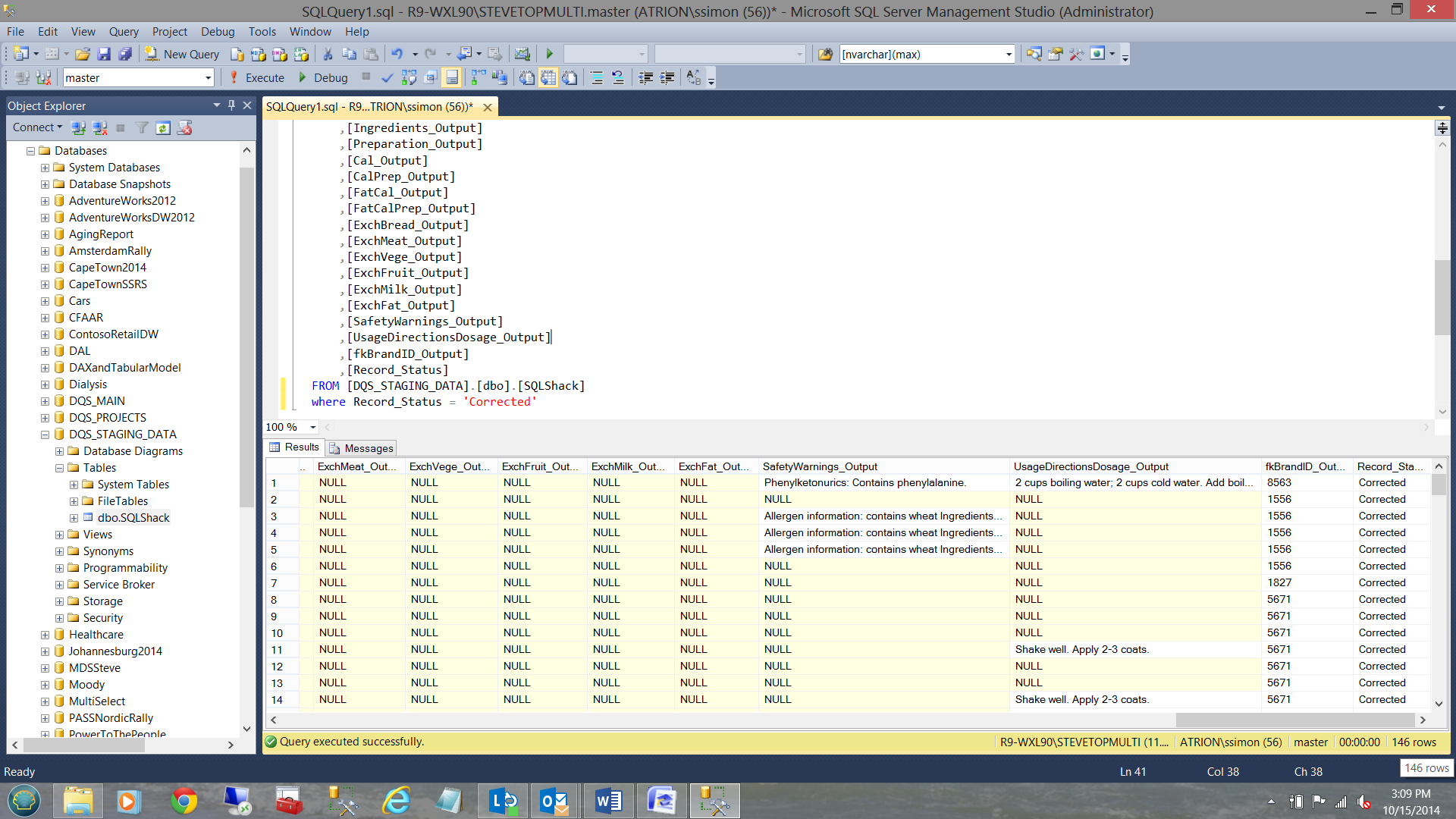Viewport: 1456px width, 819px height.
Task: Open the Query menu
Action: (123, 31)
